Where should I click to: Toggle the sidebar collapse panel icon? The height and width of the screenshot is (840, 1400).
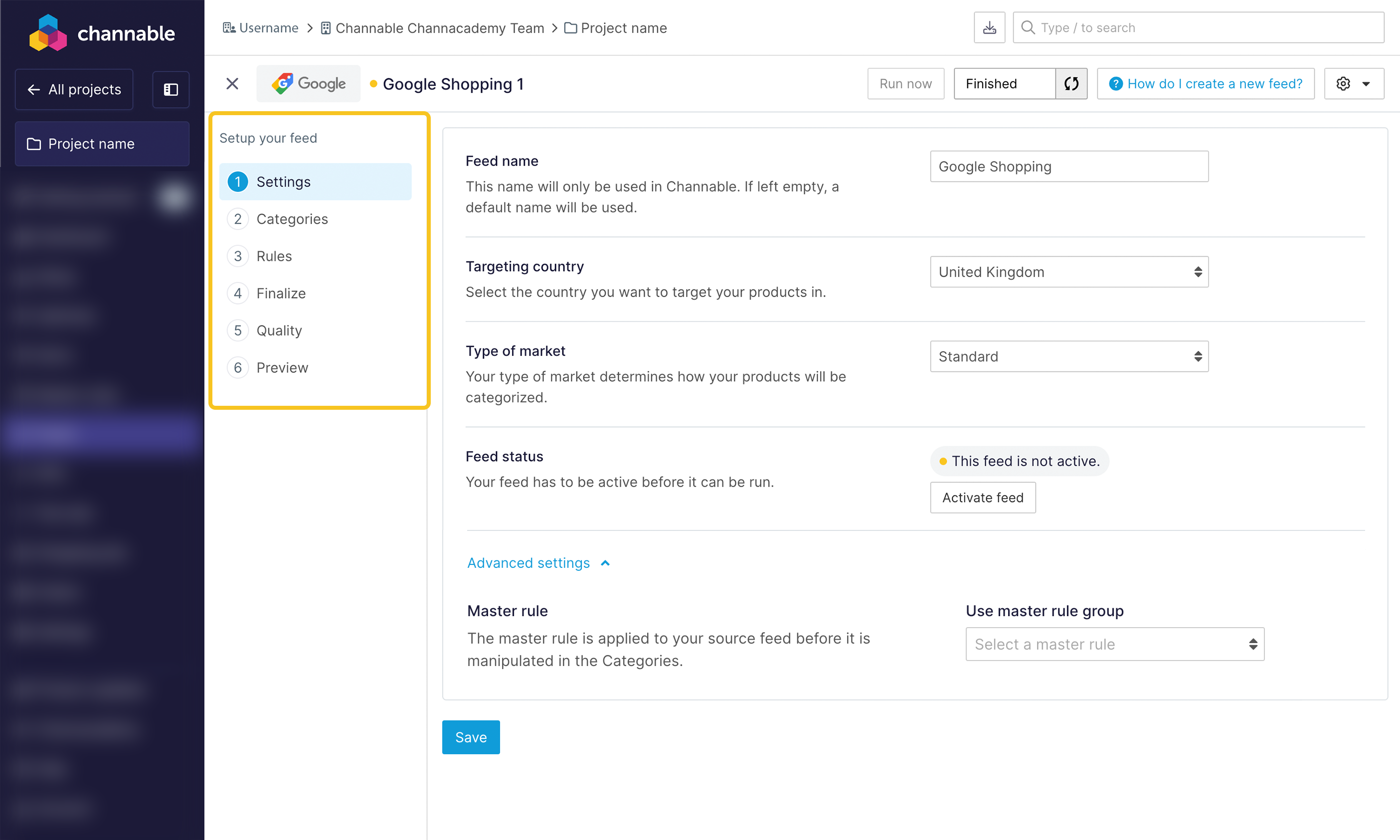point(171,89)
